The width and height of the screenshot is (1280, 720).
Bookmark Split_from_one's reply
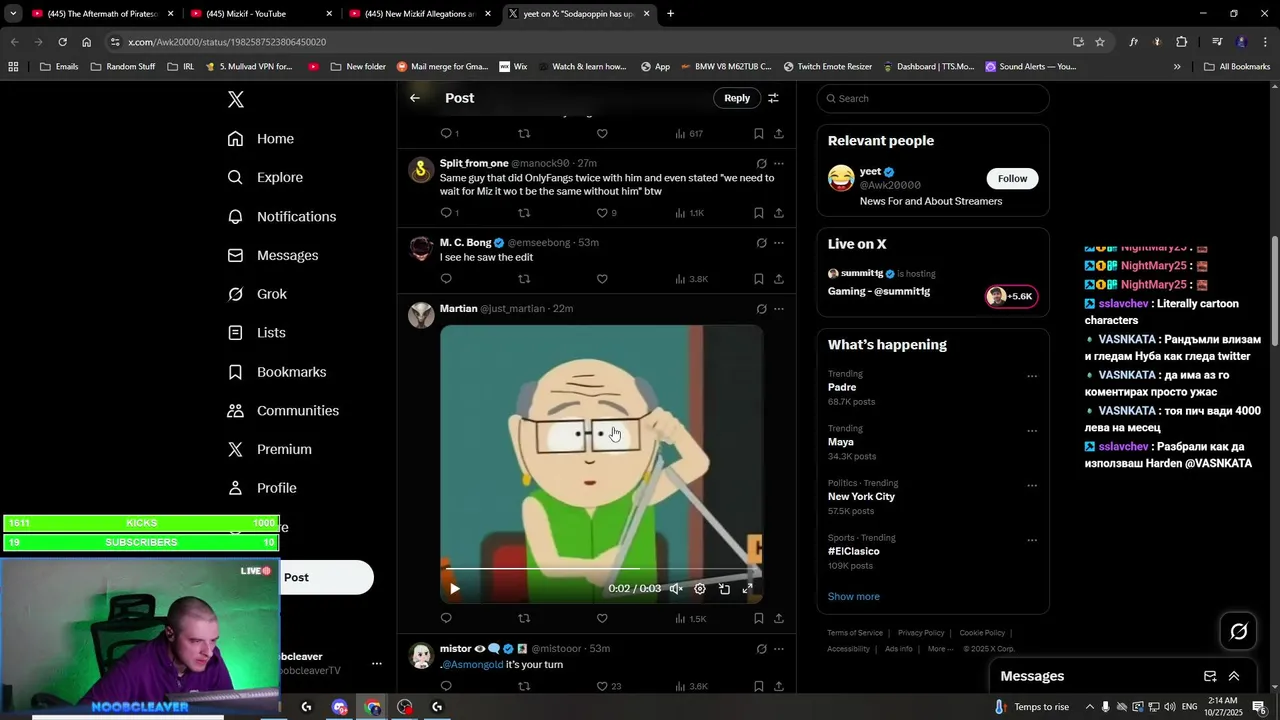coord(759,213)
